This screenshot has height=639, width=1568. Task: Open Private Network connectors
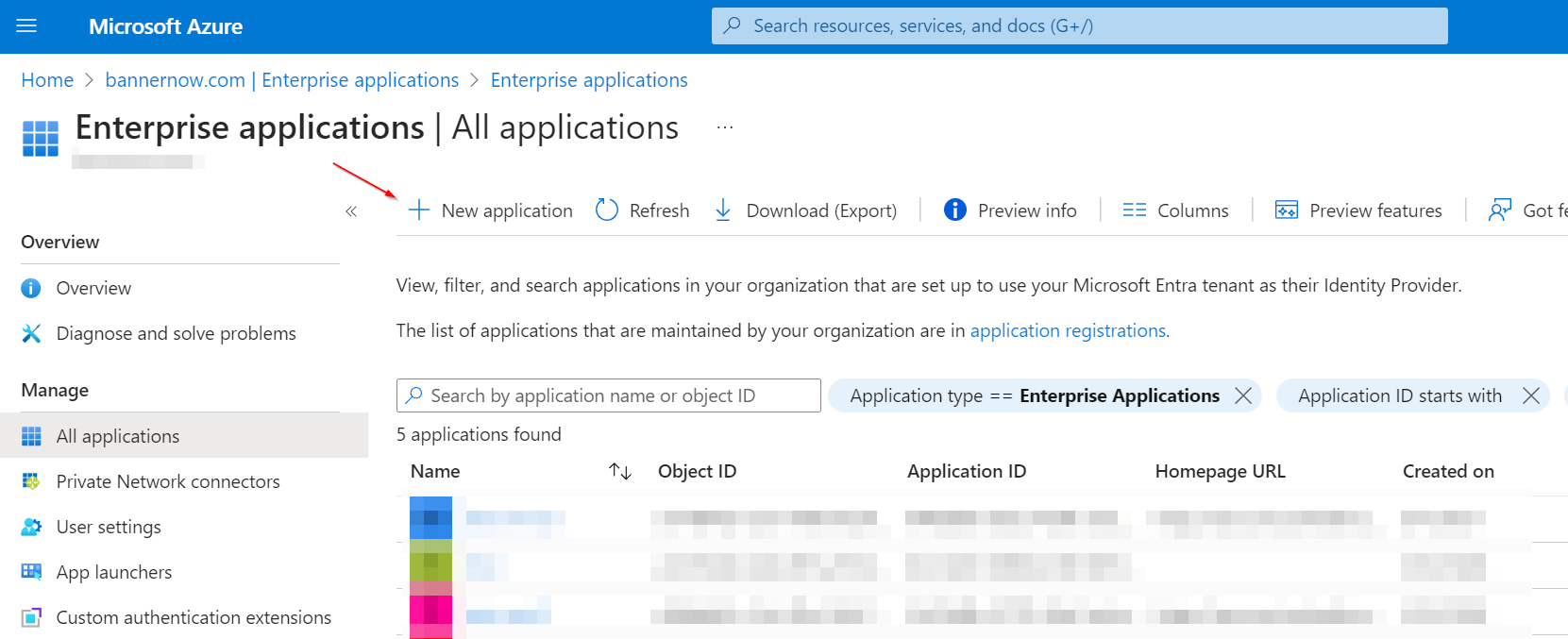(168, 481)
